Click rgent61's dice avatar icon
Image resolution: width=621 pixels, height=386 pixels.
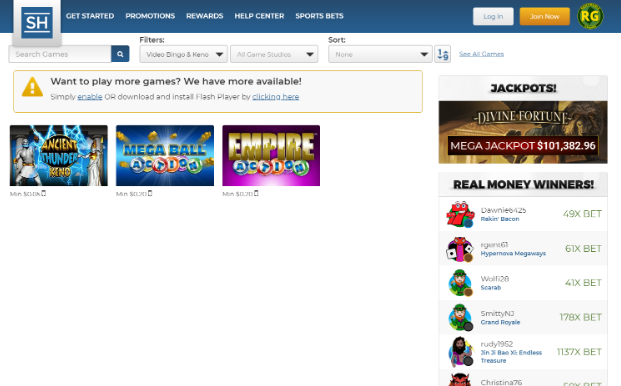coord(460,249)
